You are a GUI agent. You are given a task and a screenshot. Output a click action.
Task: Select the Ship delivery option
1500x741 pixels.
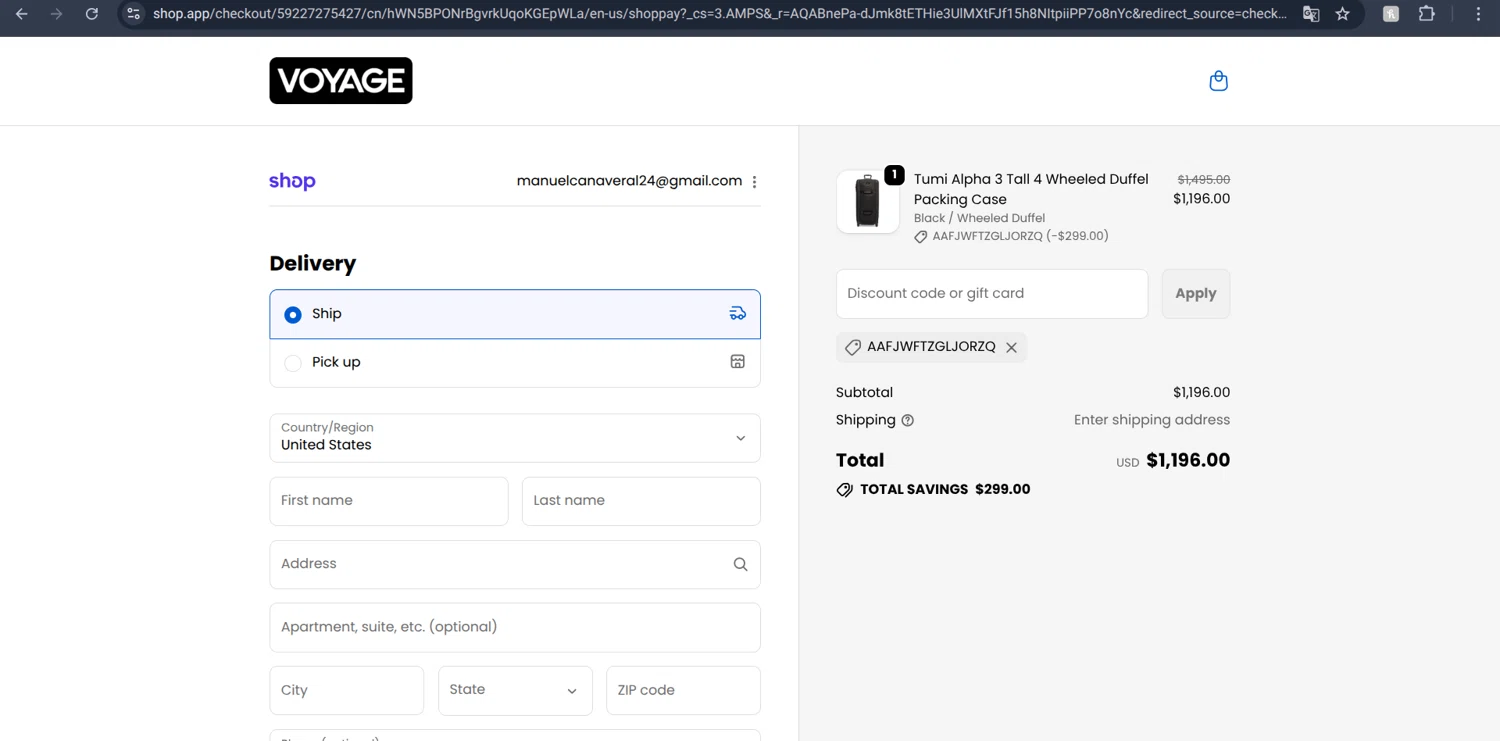pyautogui.click(x=515, y=314)
